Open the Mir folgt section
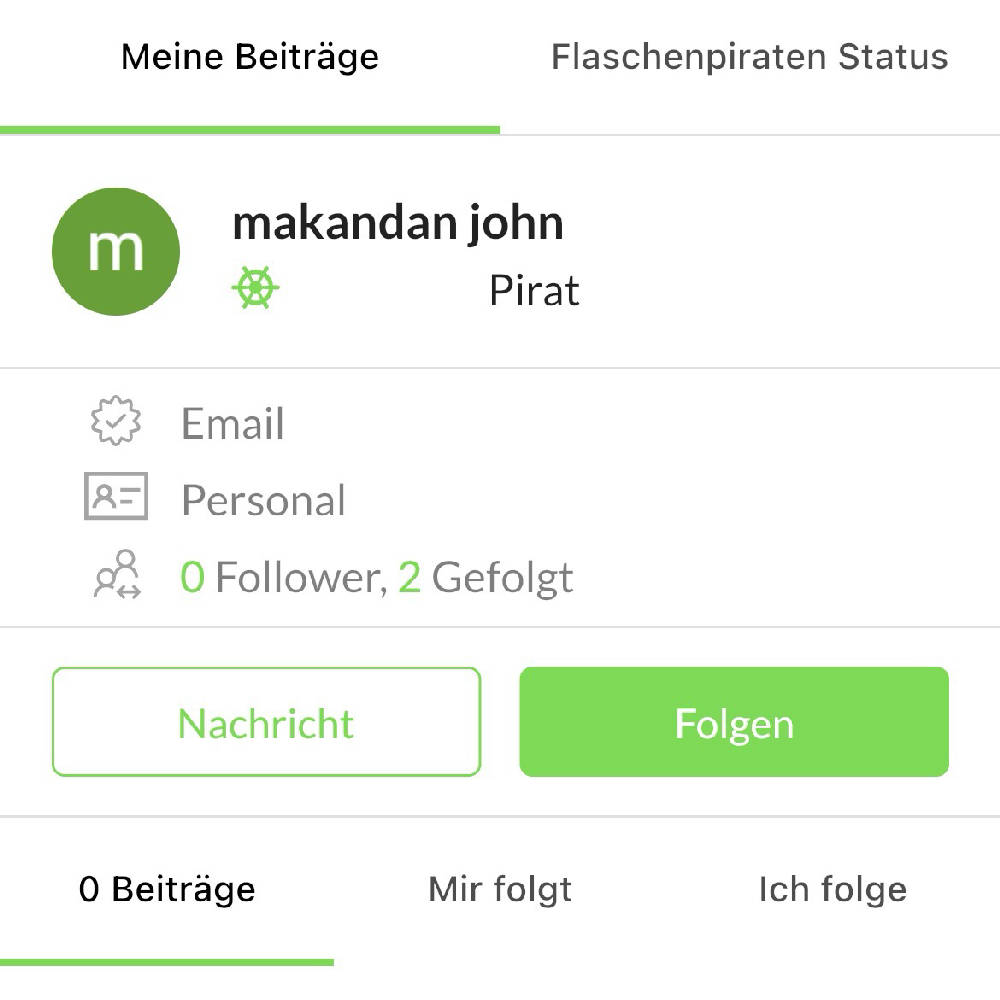This screenshot has width=1000, height=1000. [498, 887]
